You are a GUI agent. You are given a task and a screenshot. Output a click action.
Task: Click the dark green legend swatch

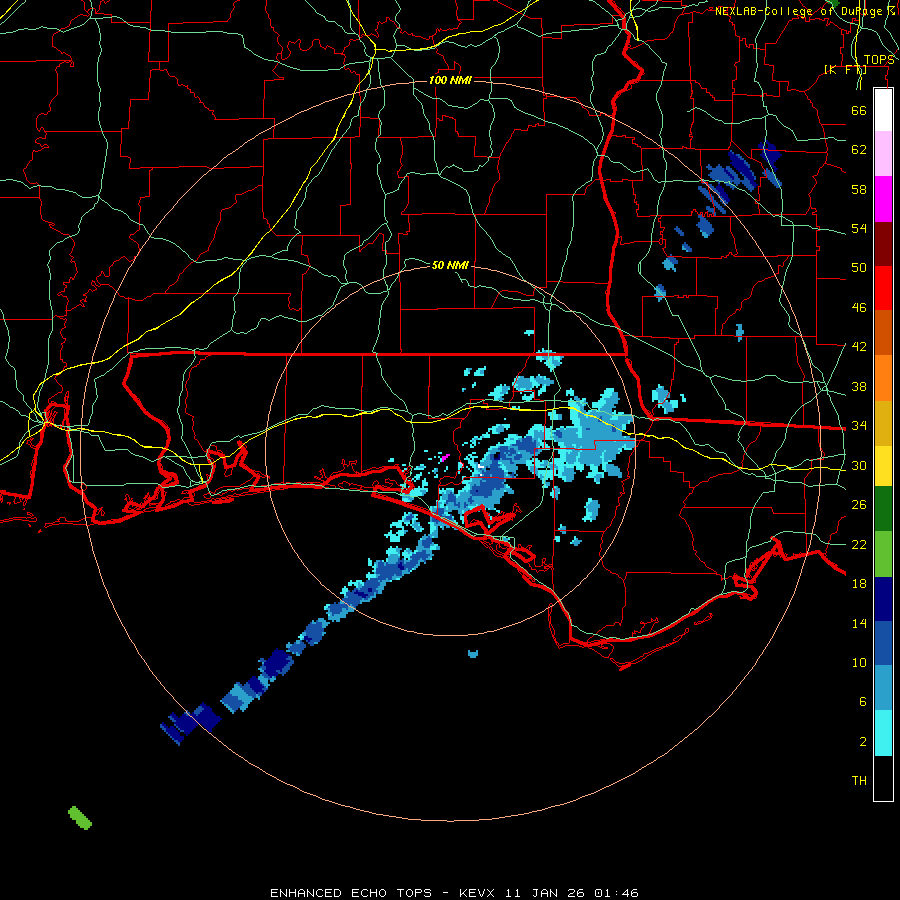[883, 509]
